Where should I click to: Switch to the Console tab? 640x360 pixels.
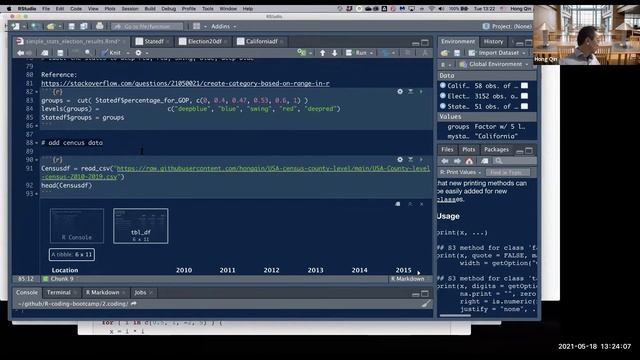[x=27, y=293]
